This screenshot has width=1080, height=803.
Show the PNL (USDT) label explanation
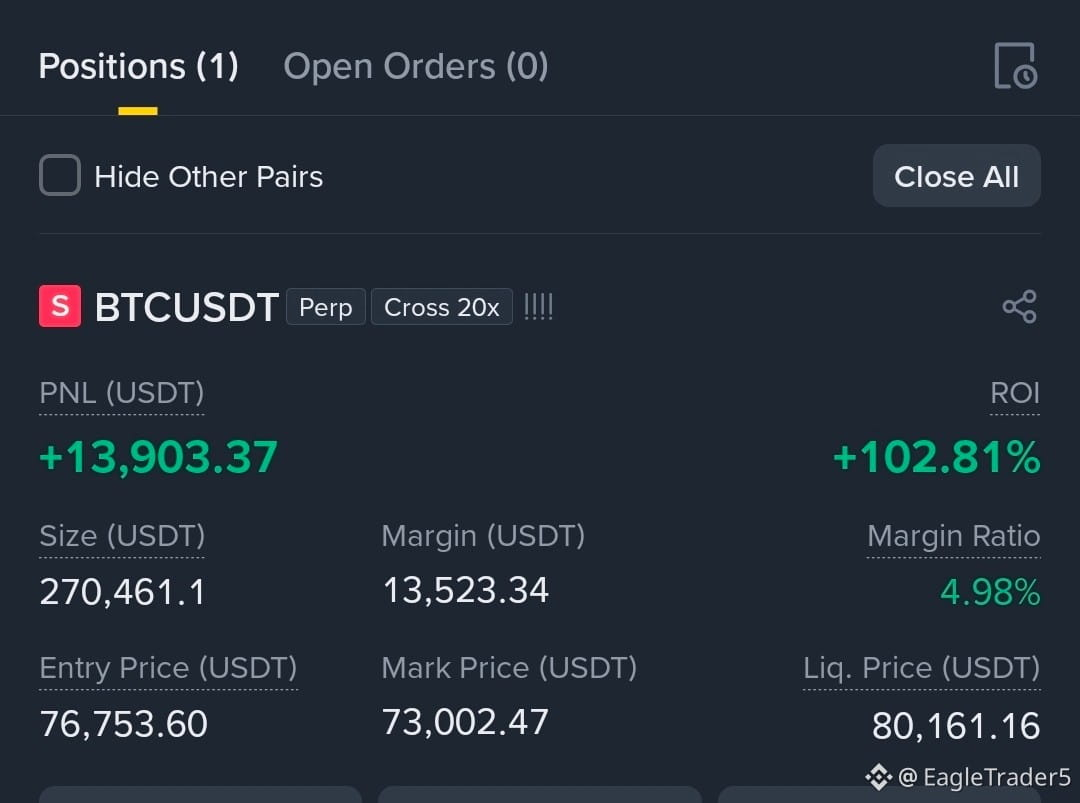point(122,393)
